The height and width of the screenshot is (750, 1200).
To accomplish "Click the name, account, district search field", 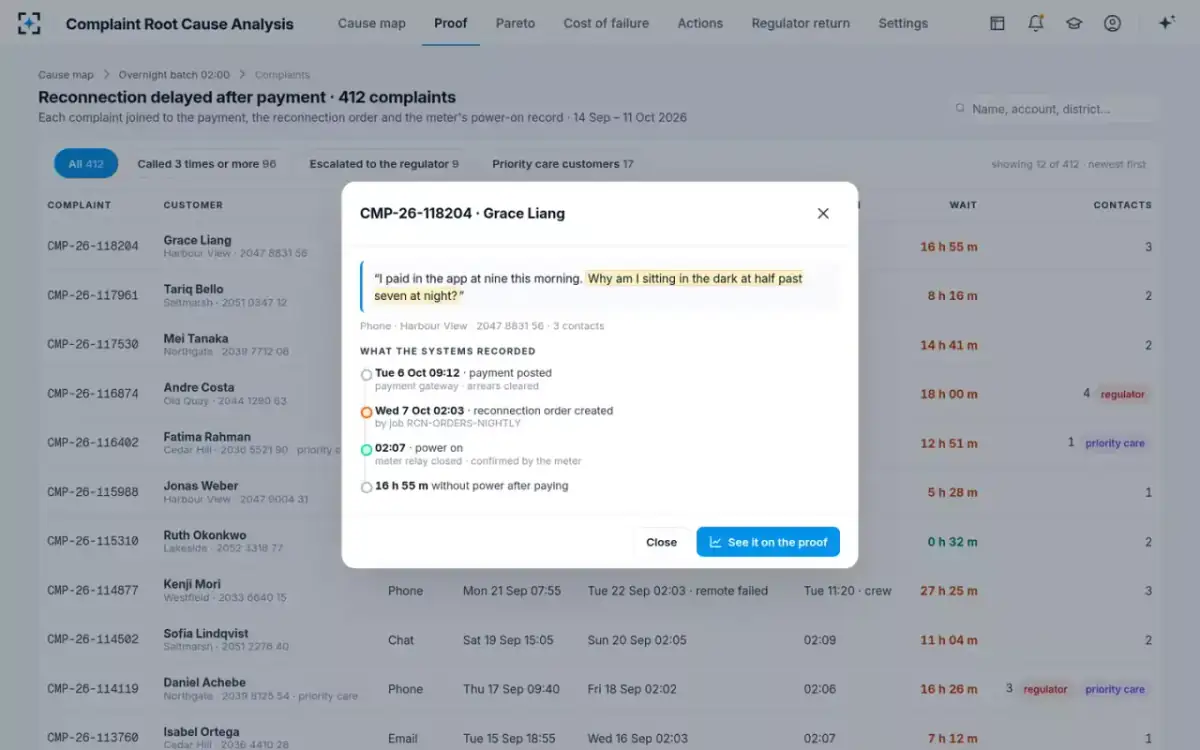I will click(1050, 108).
